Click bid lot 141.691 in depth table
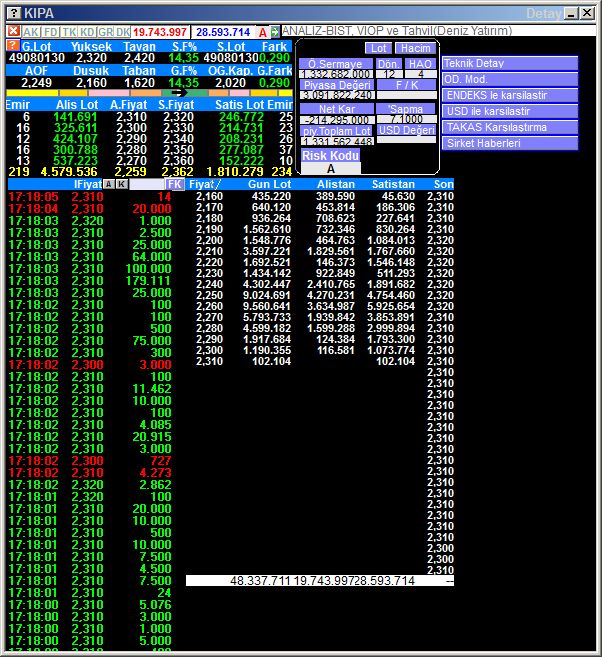Image resolution: width=602 pixels, height=657 pixels. pyautogui.click(x=75, y=117)
